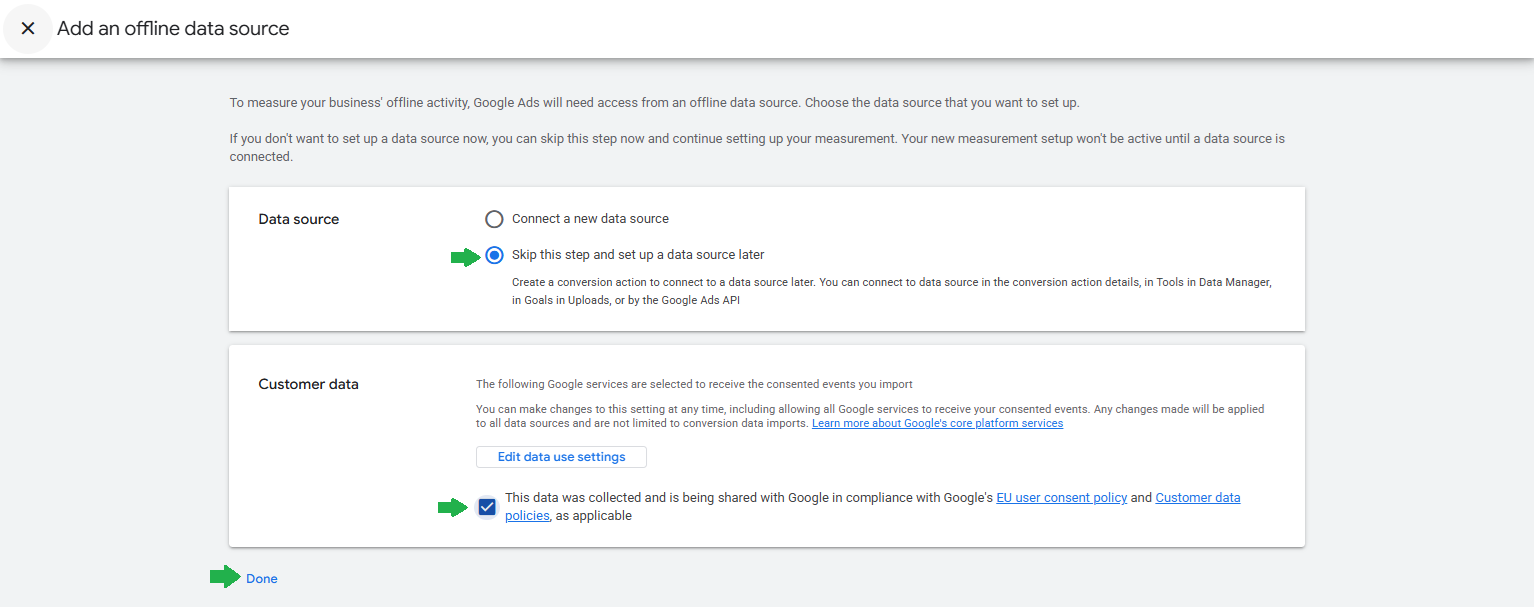
Task: Click the Add an offline data source title
Action: tap(173, 29)
